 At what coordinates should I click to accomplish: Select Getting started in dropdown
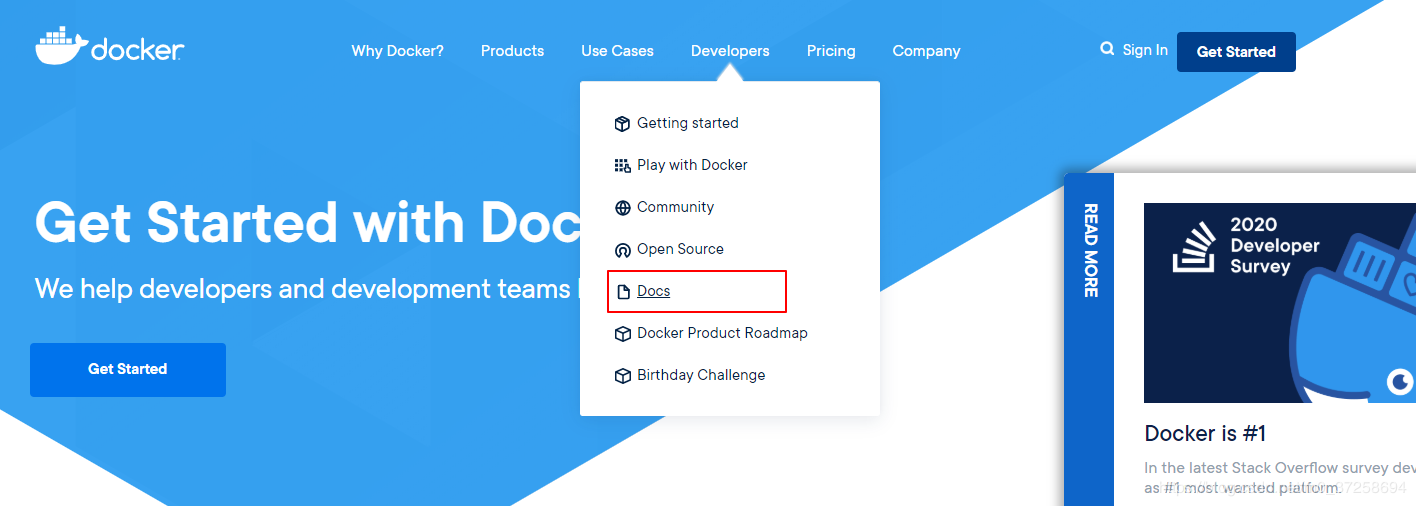pyautogui.click(x=688, y=123)
